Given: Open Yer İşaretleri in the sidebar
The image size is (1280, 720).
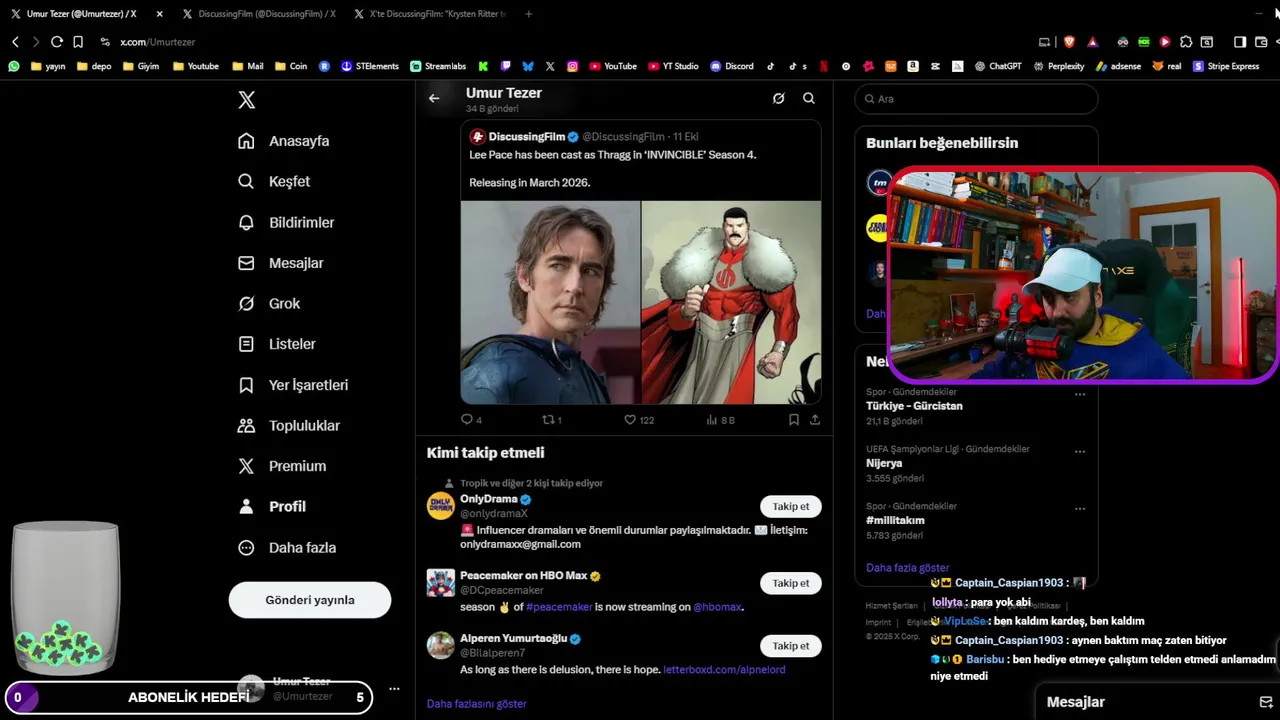Looking at the screenshot, I should click(x=293, y=385).
